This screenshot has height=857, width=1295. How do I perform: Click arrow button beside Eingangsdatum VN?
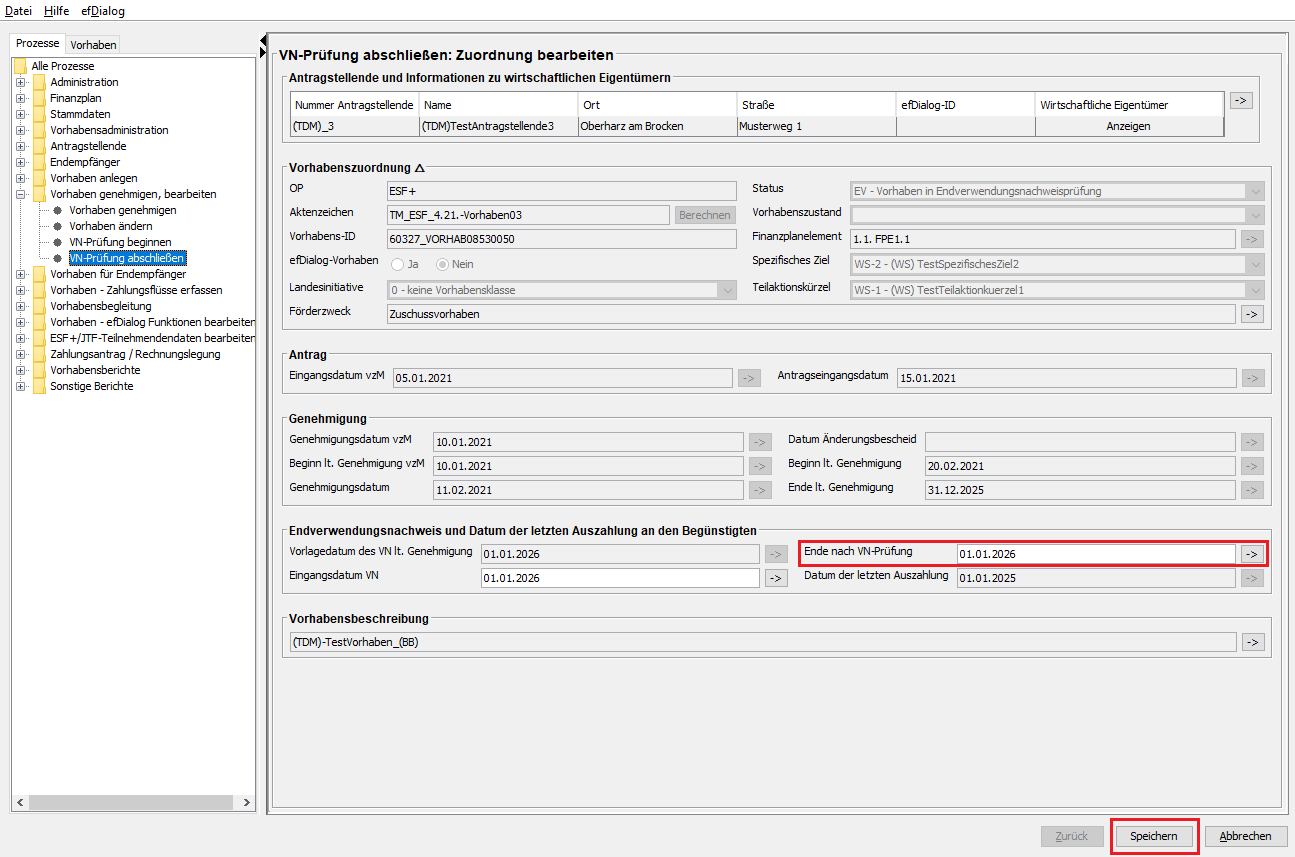click(x=776, y=578)
